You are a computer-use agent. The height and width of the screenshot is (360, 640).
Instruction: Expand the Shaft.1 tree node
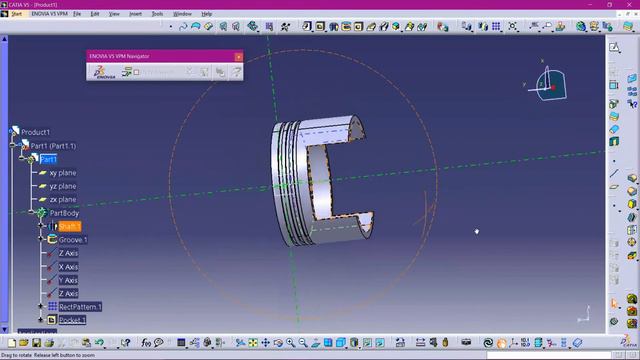[41, 225]
